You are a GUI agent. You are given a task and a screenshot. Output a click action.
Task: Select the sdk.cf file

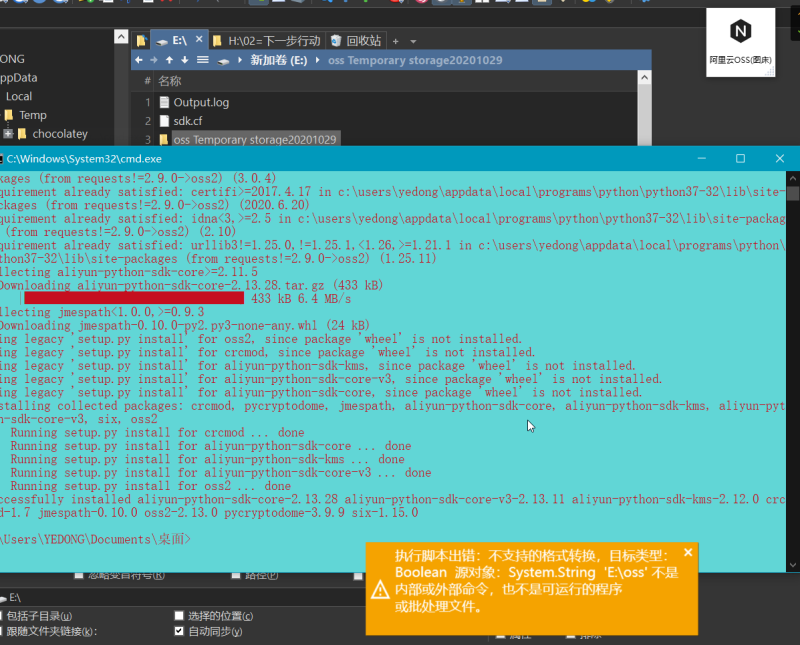(188, 121)
